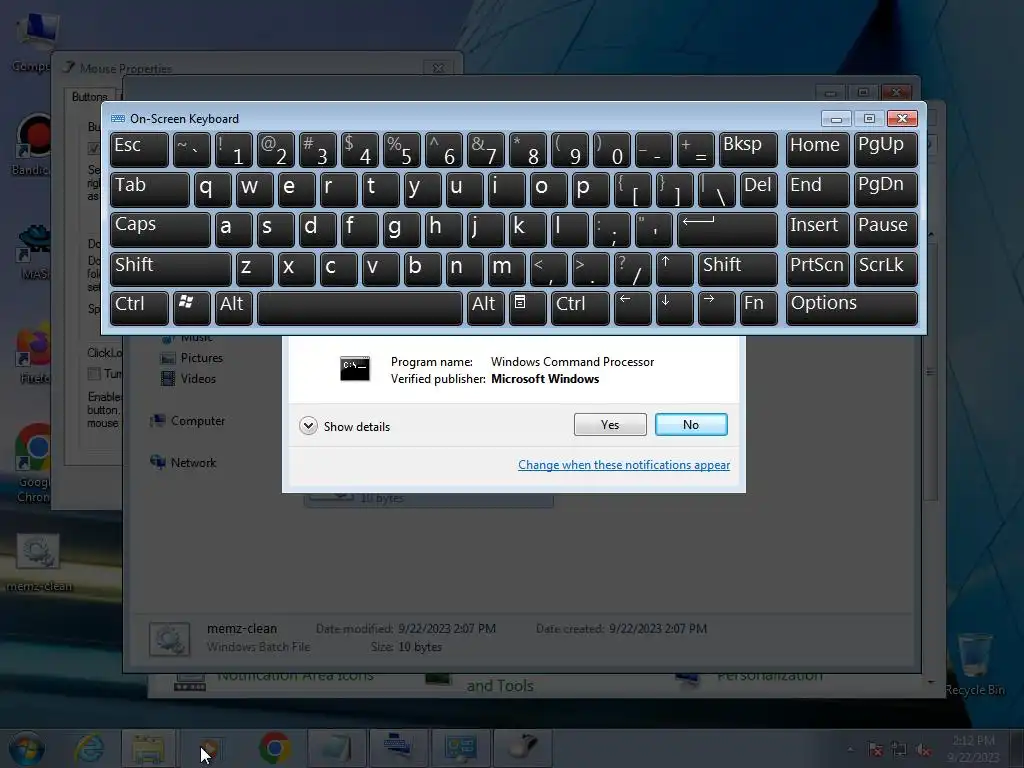Image resolution: width=1024 pixels, height=768 pixels.
Task: Toggle the left Alt key
Action: pos(233,308)
